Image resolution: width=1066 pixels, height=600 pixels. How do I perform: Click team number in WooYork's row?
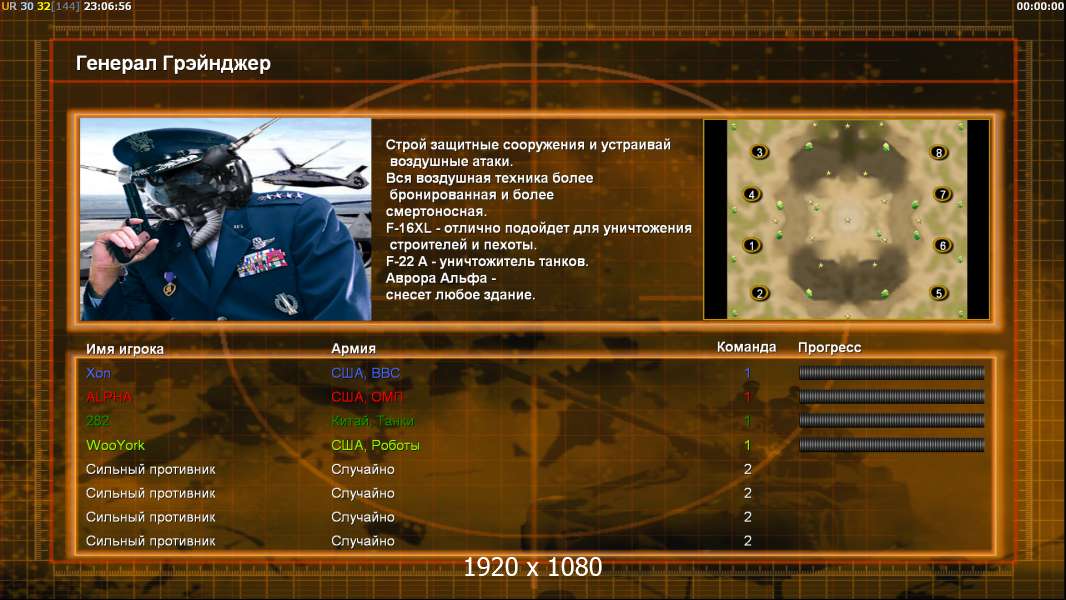pyautogui.click(x=747, y=445)
